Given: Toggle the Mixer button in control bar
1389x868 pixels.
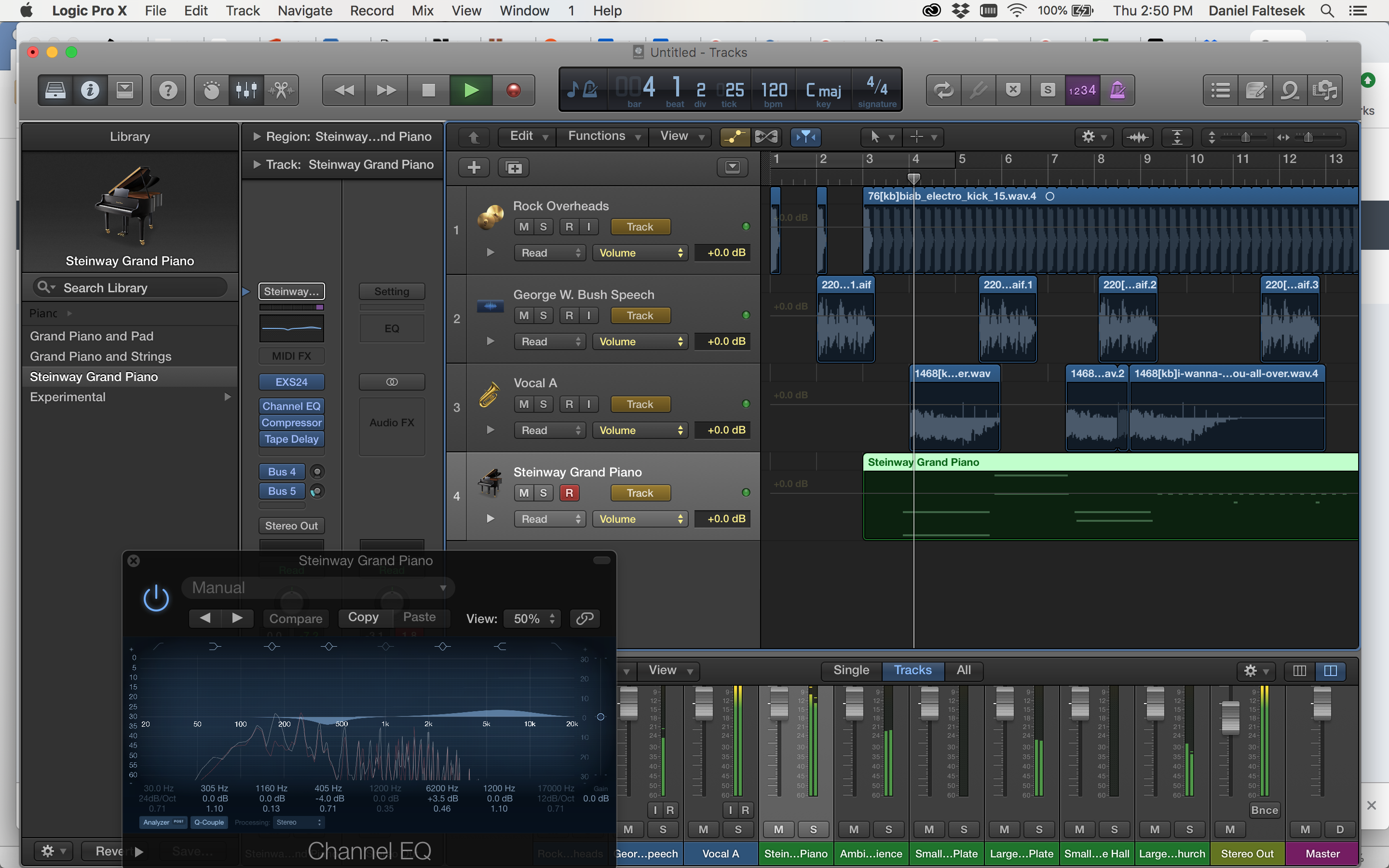Looking at the screenshot, I should pos(246,90).
